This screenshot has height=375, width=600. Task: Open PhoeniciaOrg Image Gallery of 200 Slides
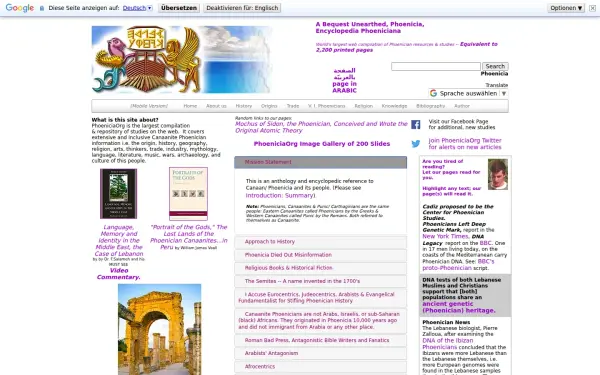coord(322,144)
